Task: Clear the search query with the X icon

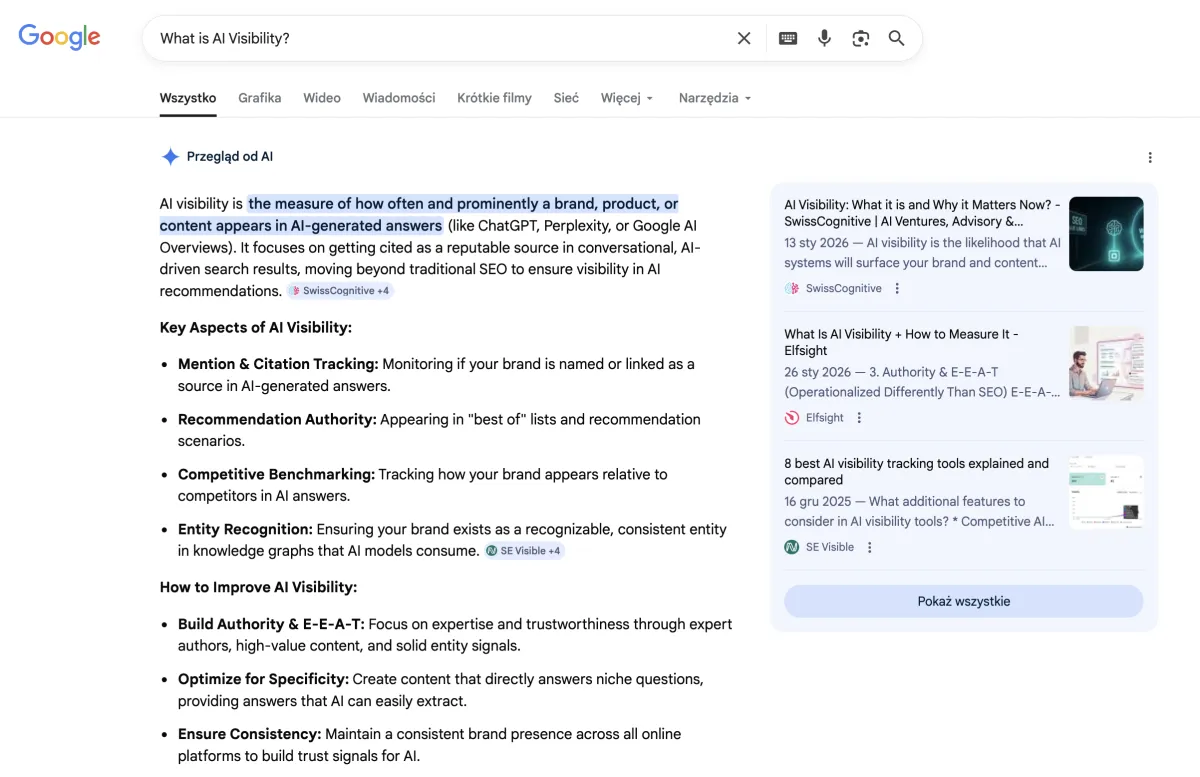Action: point(744,38)
